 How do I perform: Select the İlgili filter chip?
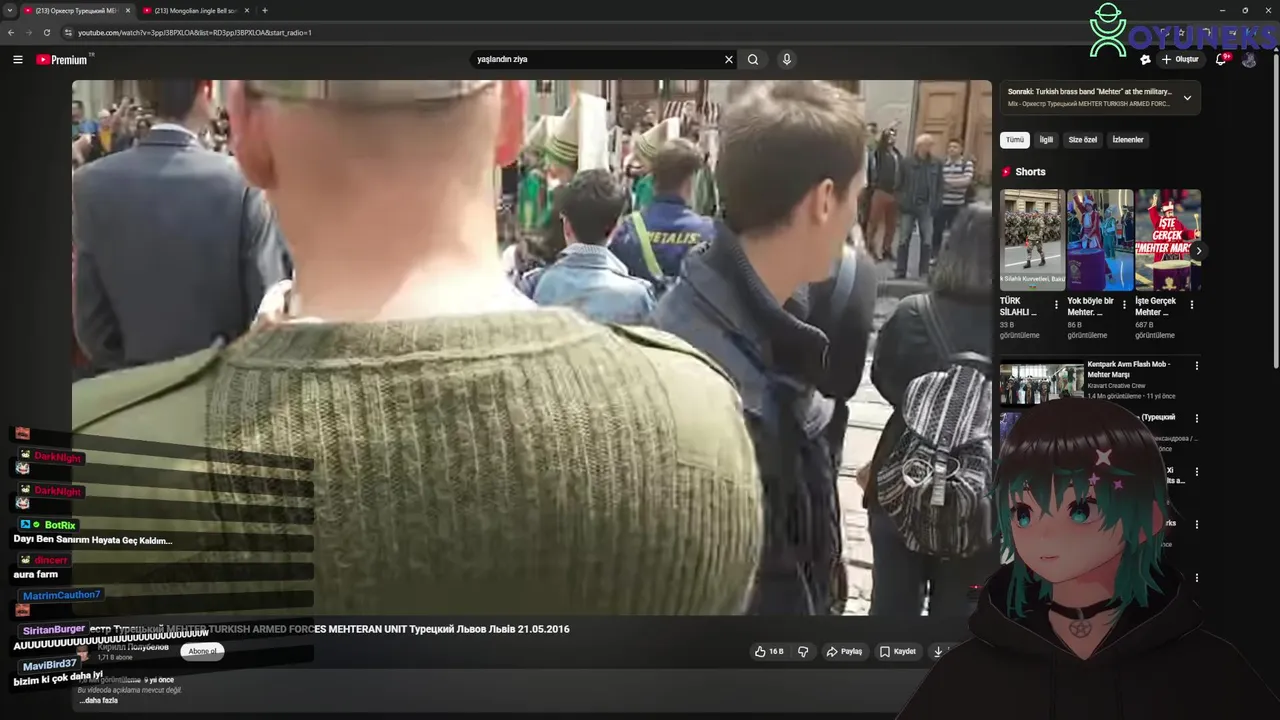(x=1046, y=140)
